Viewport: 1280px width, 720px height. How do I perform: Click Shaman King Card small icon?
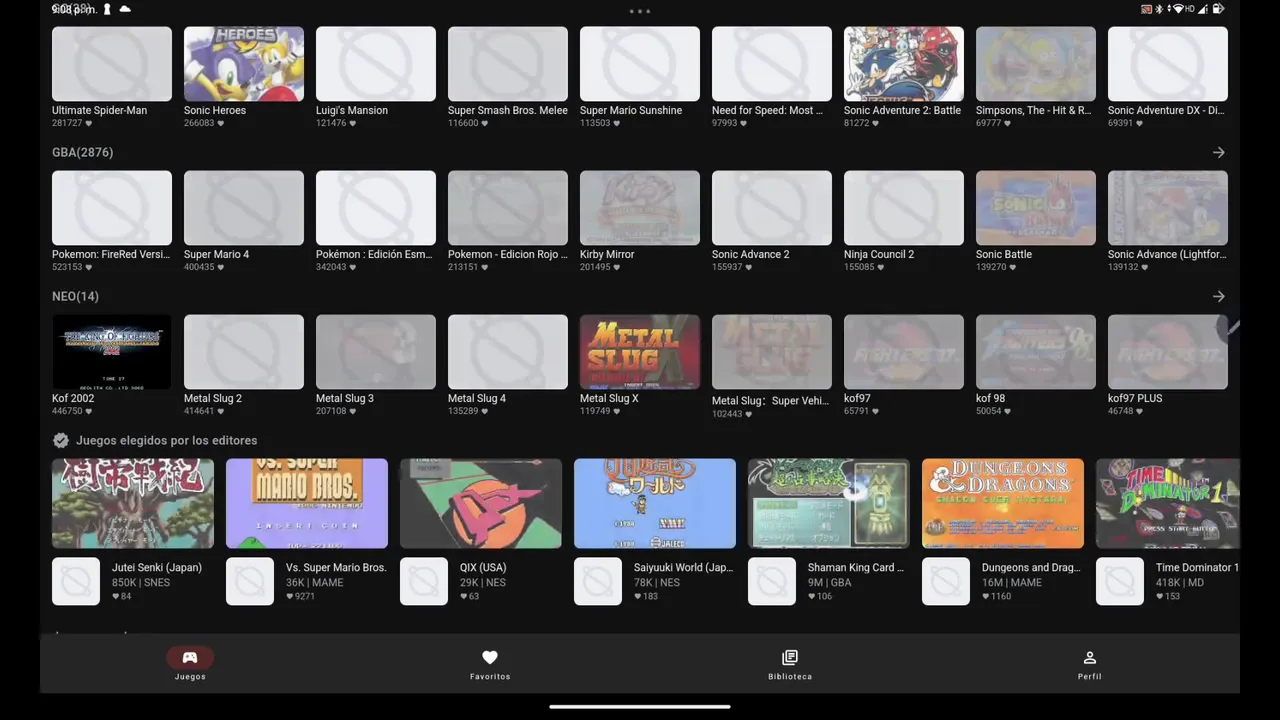(x=772, y=581)
